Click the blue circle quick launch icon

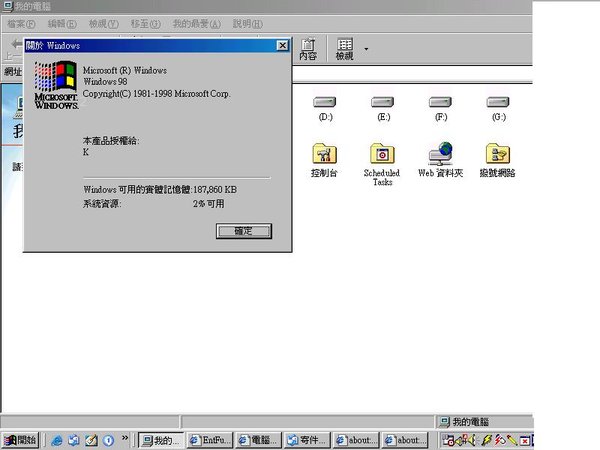(x=108, y=441)
